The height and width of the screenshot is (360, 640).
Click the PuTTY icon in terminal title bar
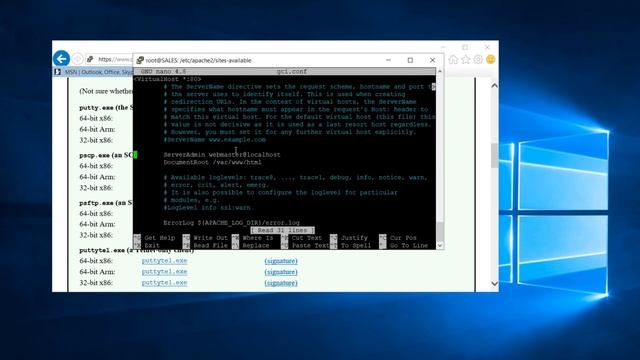click(x=140, y=60)
